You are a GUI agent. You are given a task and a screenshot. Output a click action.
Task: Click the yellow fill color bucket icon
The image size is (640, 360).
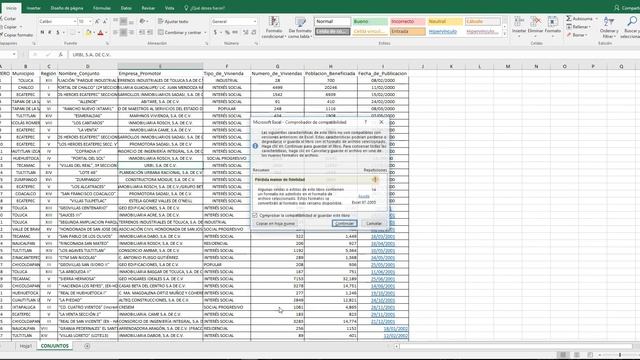click(x=89, y=33)
